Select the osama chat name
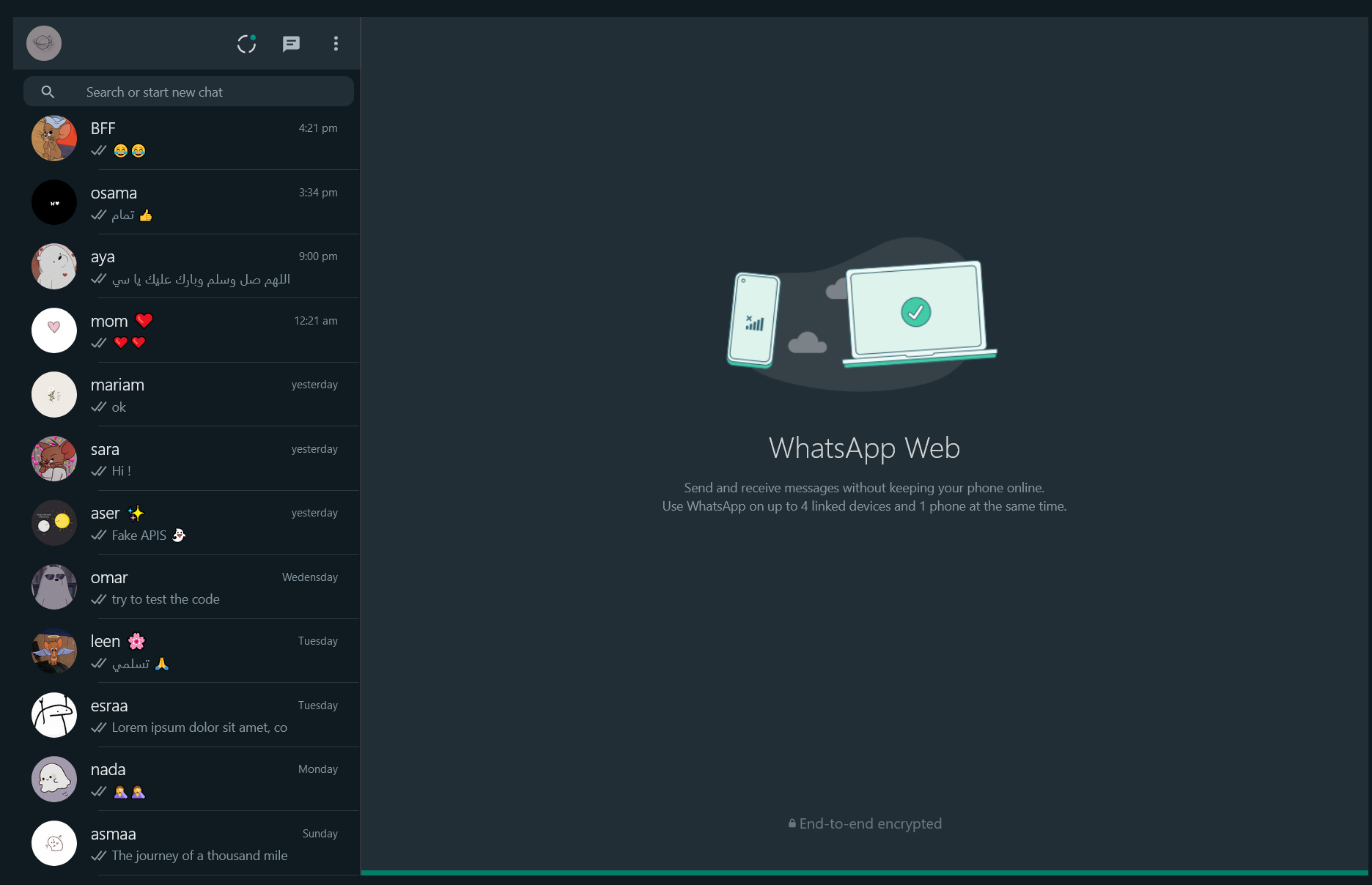The image size is (1372, 885). [114, 193]
